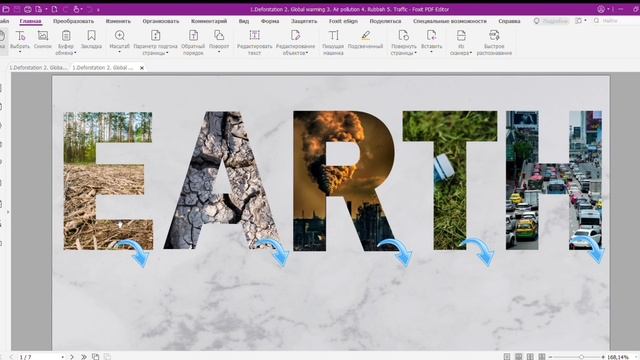
Task: Click Обратный порядок reflow icon
Action: click(193, 36)
